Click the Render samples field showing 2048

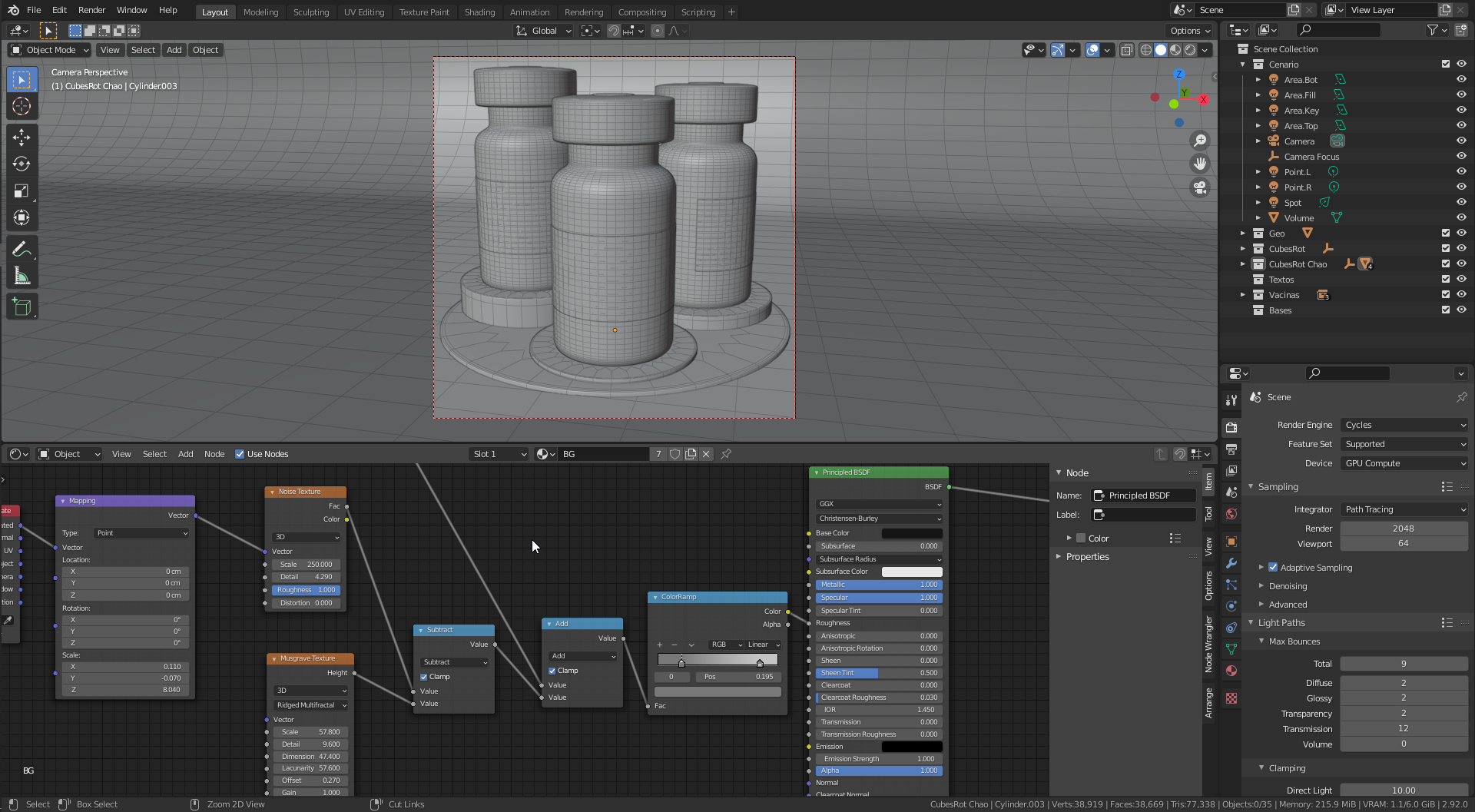click(x=1403, y=529)
